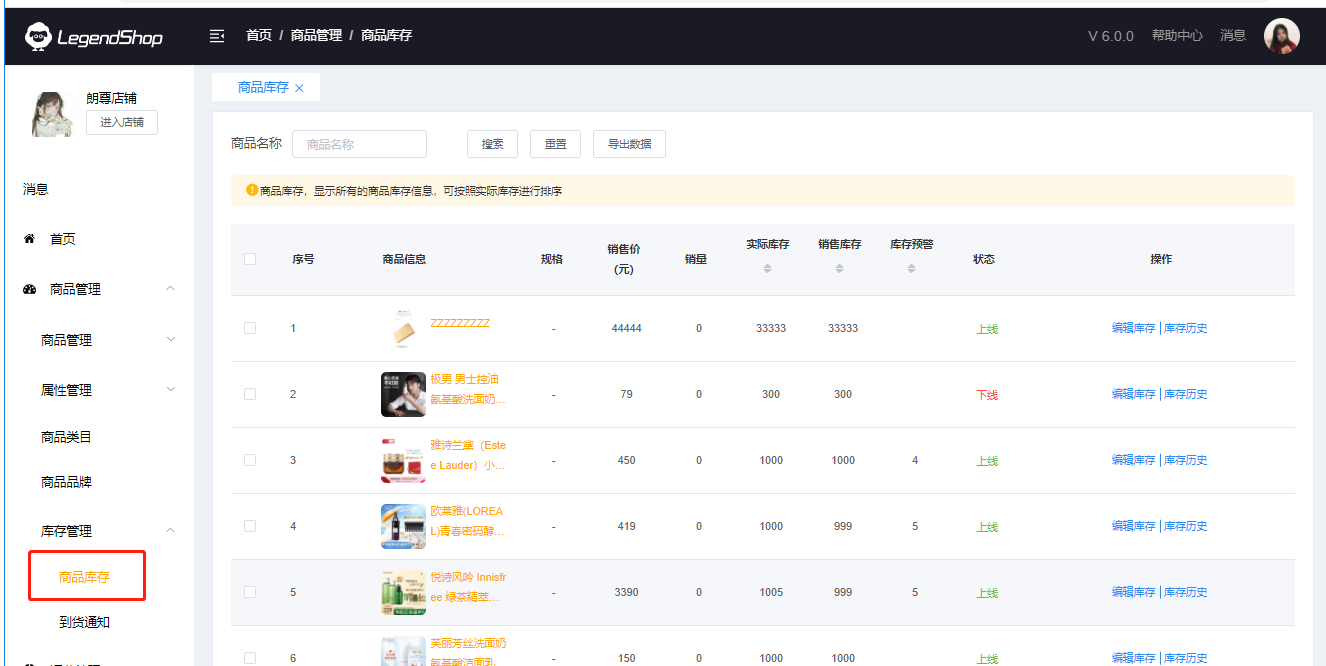Viewport: 1326px width, 666px height.
Task: Open 商品品牌 in the sidebar
Action: [66, 482]
